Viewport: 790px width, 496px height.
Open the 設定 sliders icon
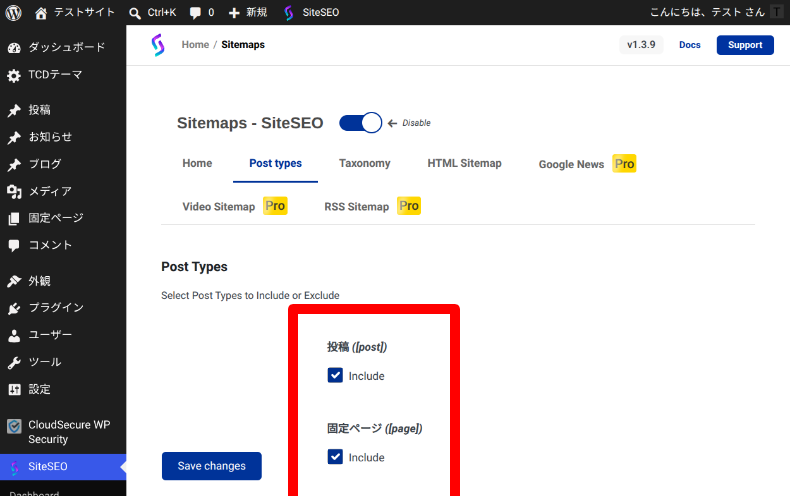[14, 389]
